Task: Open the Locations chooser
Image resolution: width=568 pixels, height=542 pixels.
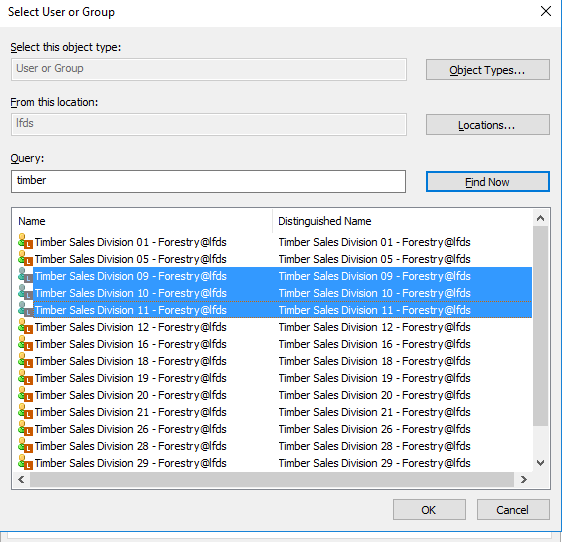Action: pyautogui.click(x=488, y=125)
